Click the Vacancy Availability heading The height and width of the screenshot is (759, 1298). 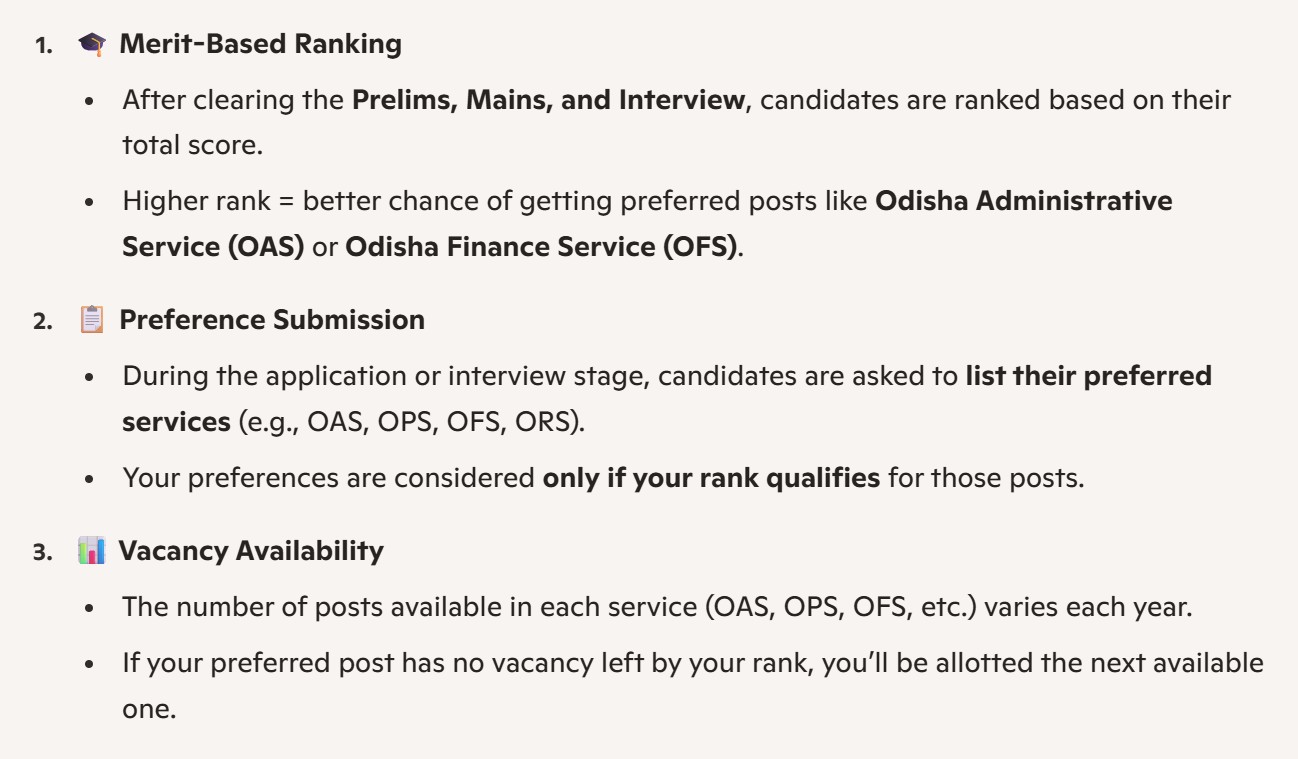[x=251, y=551]
